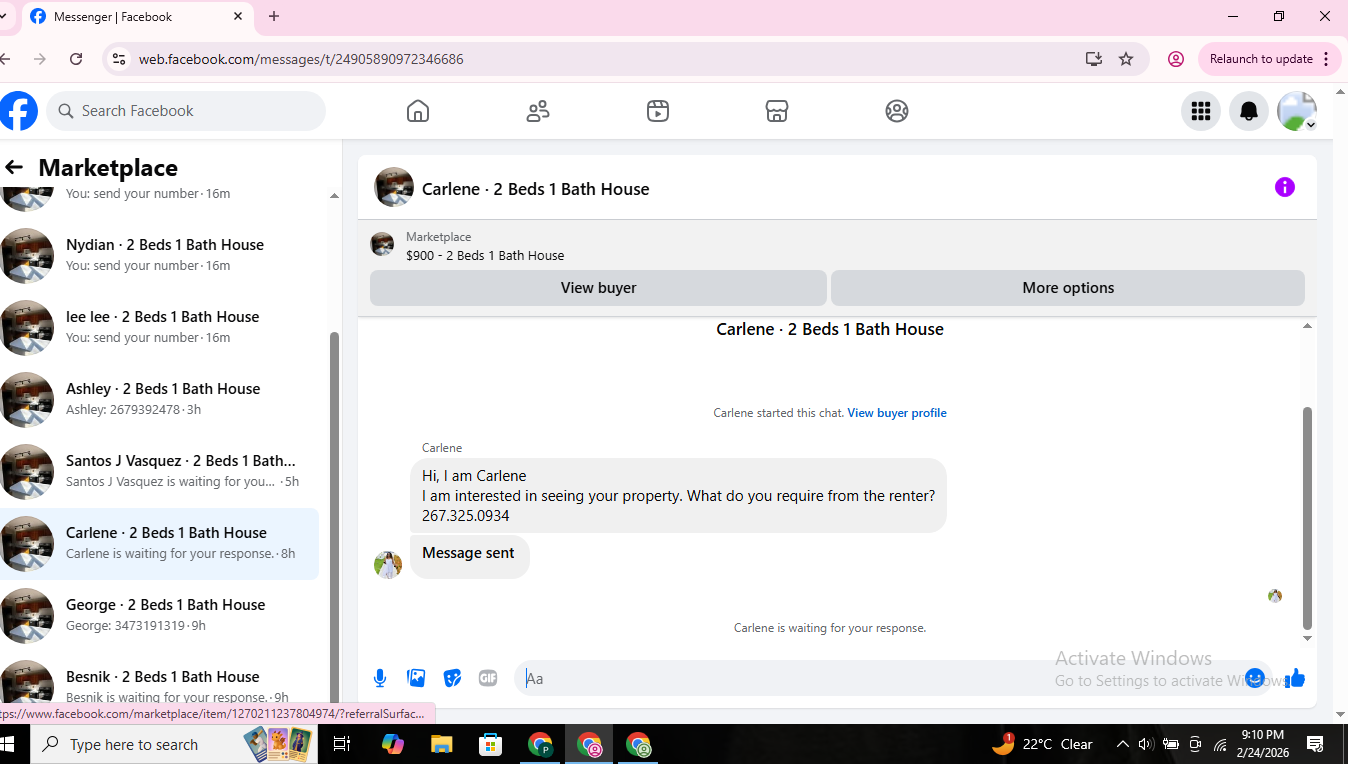Attach a photo with the image icon
This screenshot has height=764, width=1348.
[x=416, y=678]
